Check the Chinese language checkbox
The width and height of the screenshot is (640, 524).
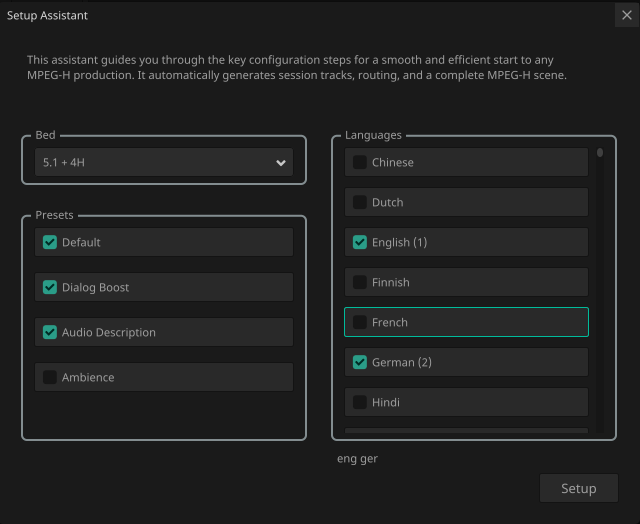point(360,162)
